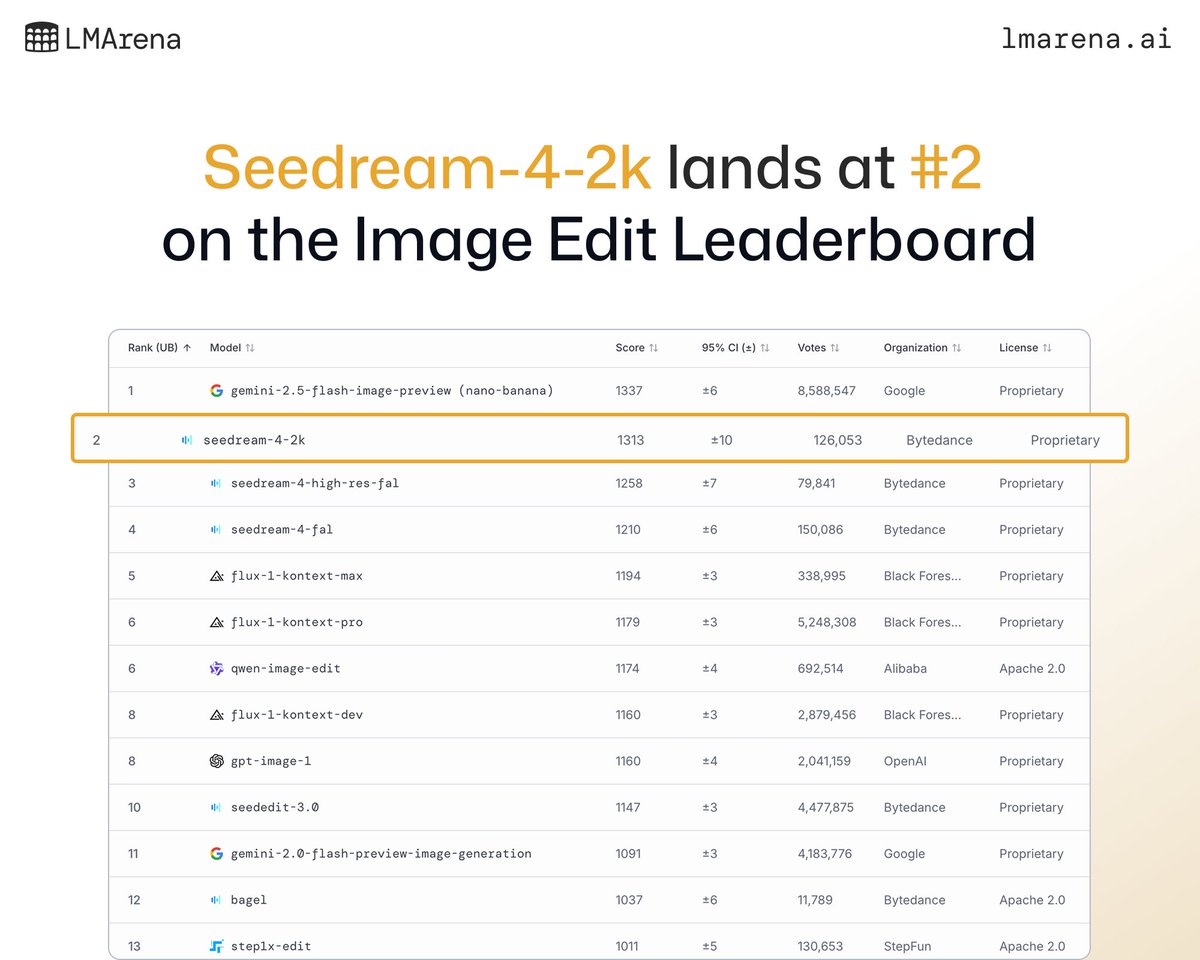Click the Alibaba organization cell
The image size is (1200, 960).
(x=905, y=668)
